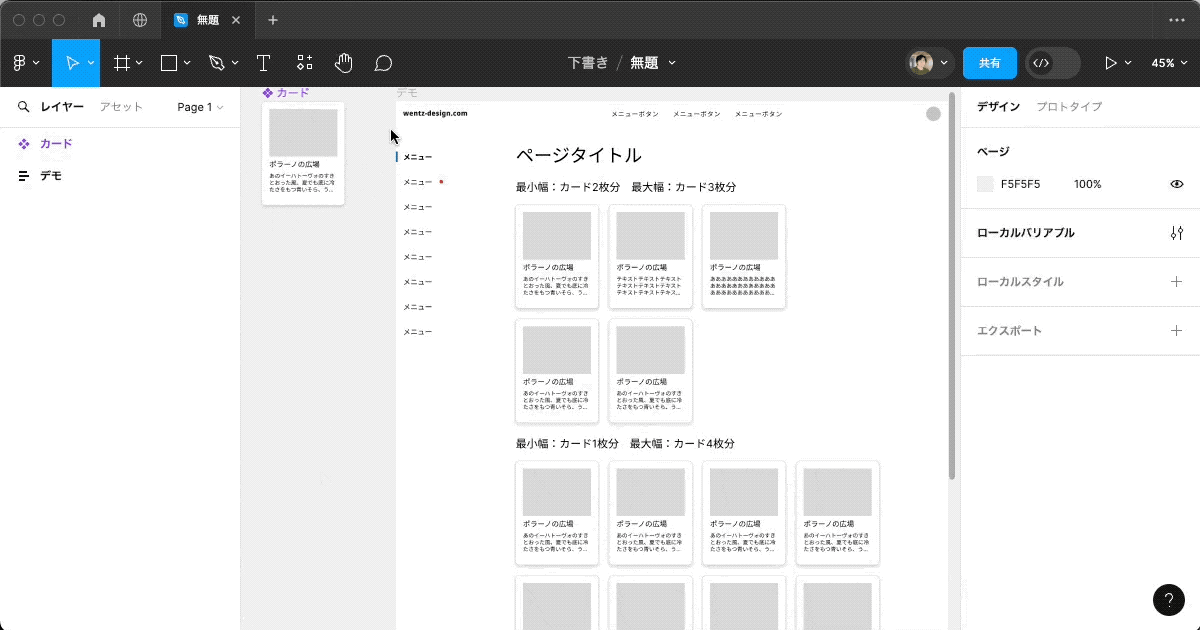
Task: Select the Frame tool
Action: click(x=120, y=62)
